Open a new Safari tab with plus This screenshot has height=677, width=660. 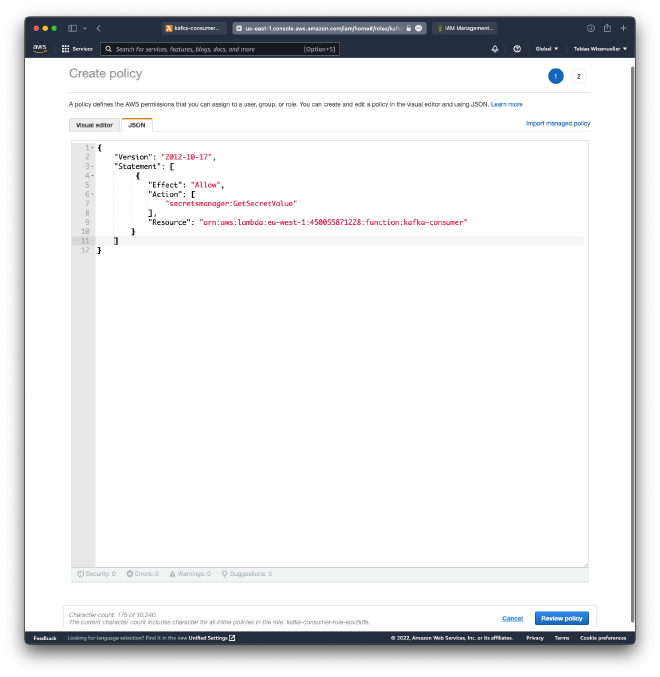pyautogui.click(x=623, y=28)
